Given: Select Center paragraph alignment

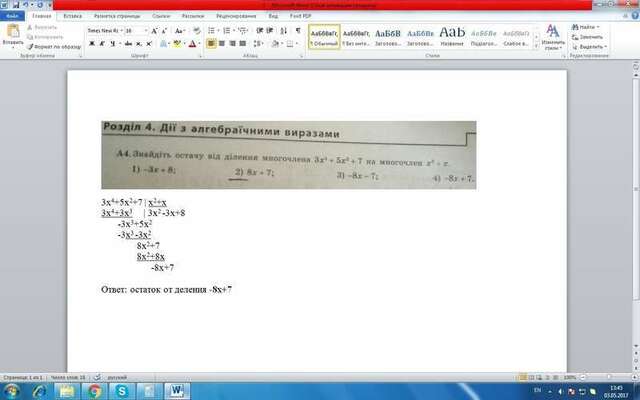Looking at the screenshot, I should 222,43.
